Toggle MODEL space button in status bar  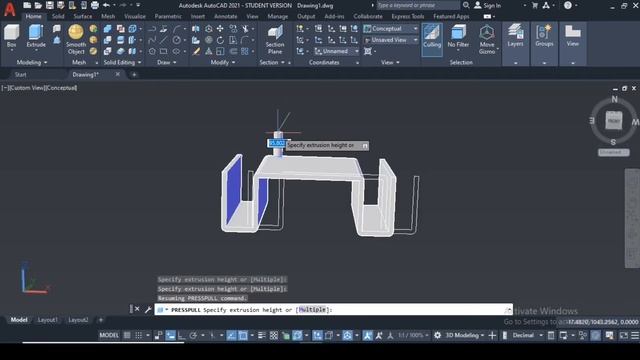point(109,335)
